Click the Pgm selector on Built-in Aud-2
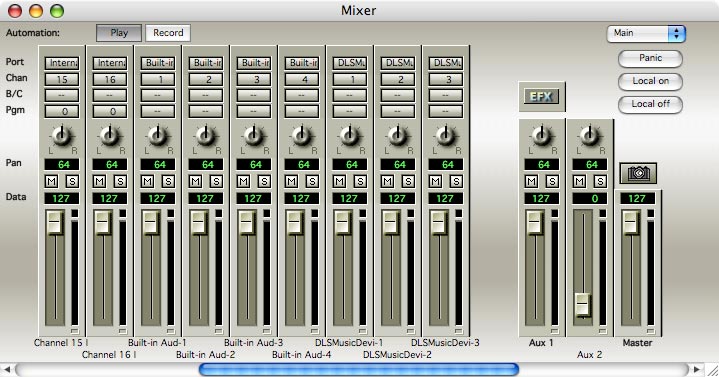Image resolution: width=719 pixels, height=377 pixels. click(206, 111)
